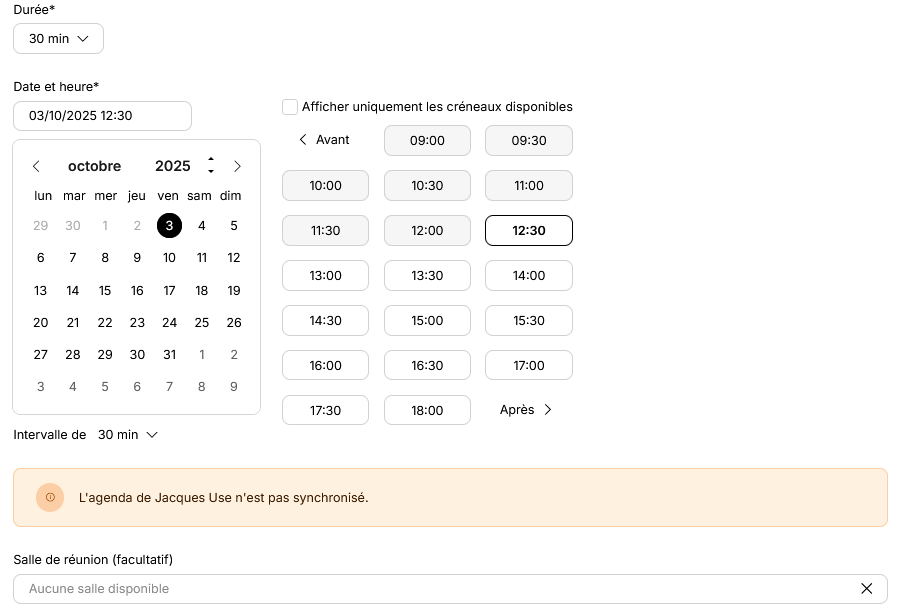The height and width of the screenshot is (615, 898).
Task: Pick October 22 in the calendar
Action: click(105, 323)
